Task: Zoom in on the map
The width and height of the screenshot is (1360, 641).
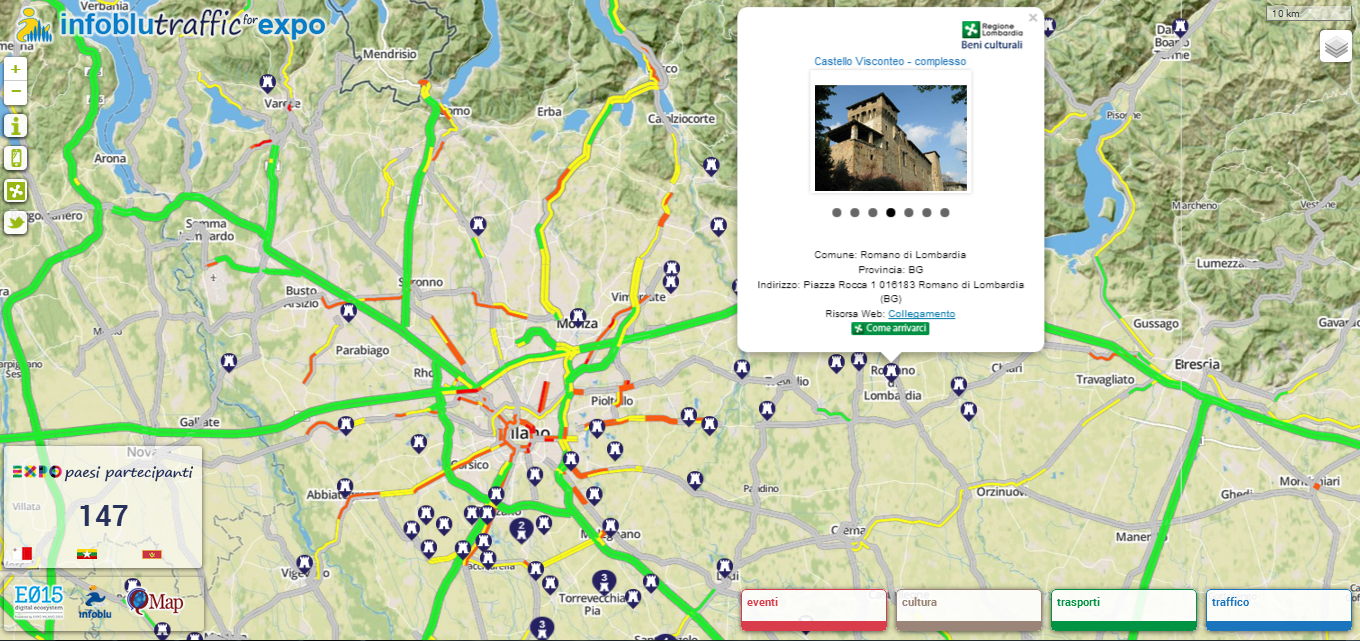Action: 15,69
